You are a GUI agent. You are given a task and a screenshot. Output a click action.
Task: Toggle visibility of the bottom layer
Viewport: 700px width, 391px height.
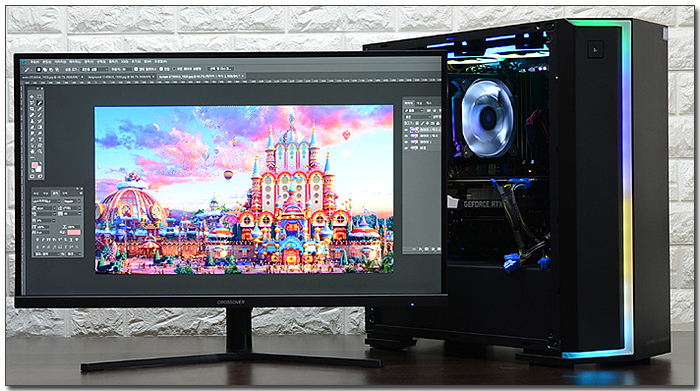[x=406, y=148]
